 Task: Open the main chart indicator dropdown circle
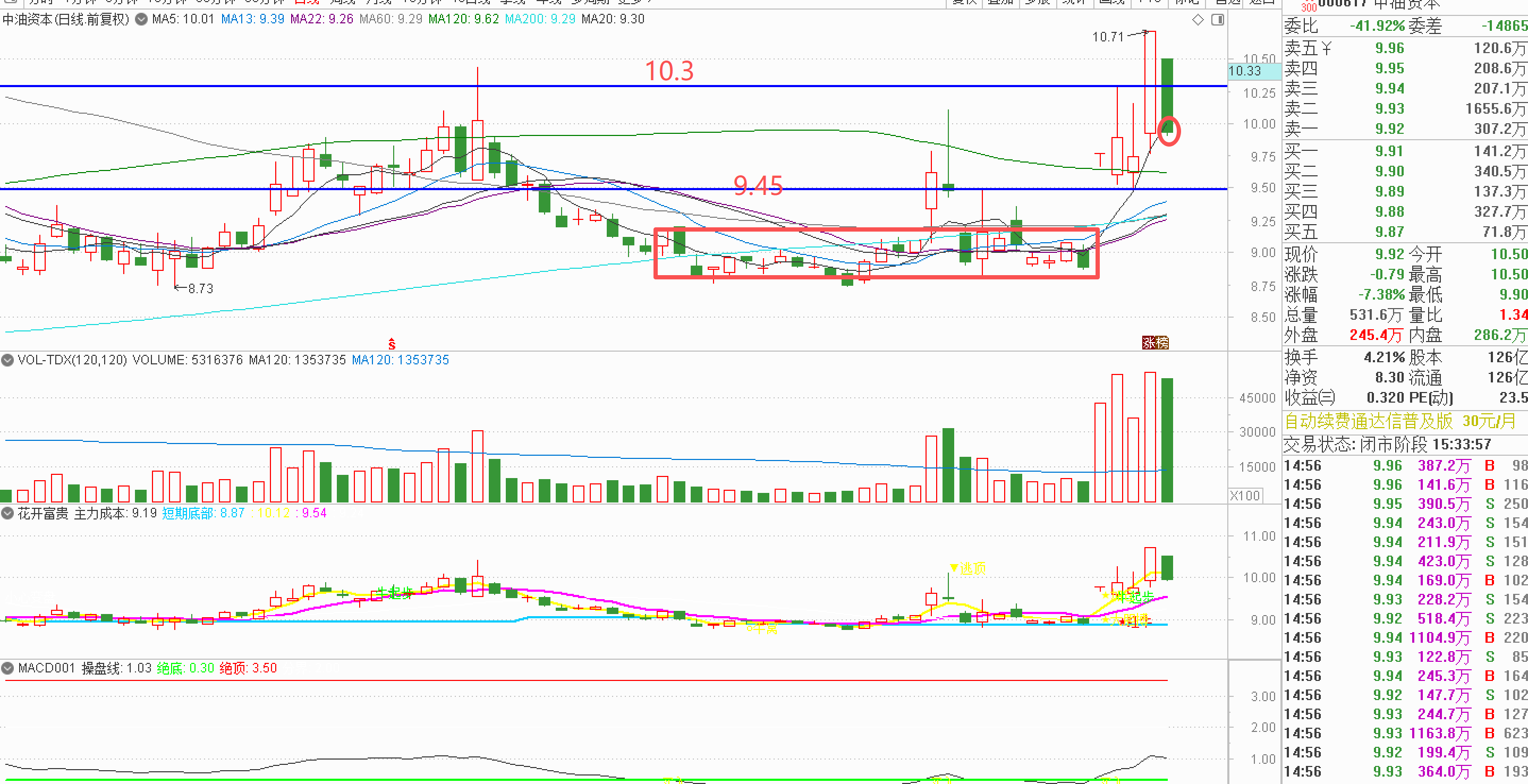[141, 19]
